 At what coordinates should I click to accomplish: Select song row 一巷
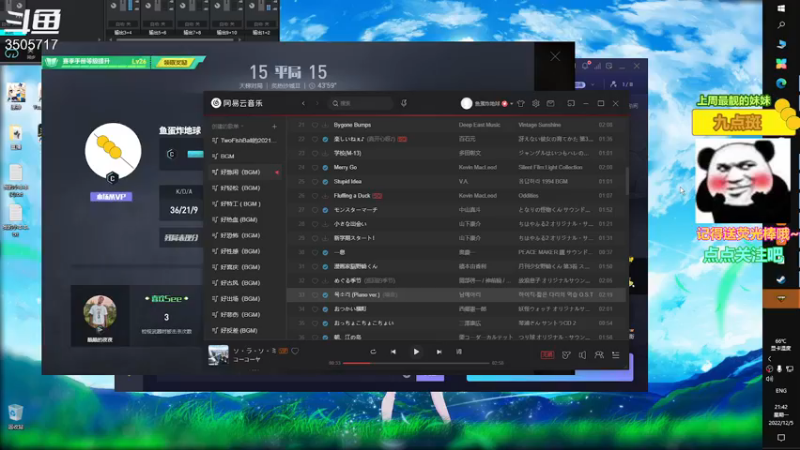coord(456,253)
